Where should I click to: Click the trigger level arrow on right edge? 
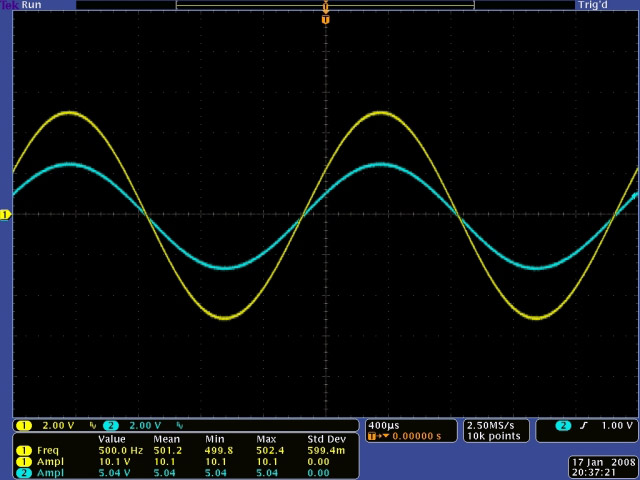(x=634, y=189)
